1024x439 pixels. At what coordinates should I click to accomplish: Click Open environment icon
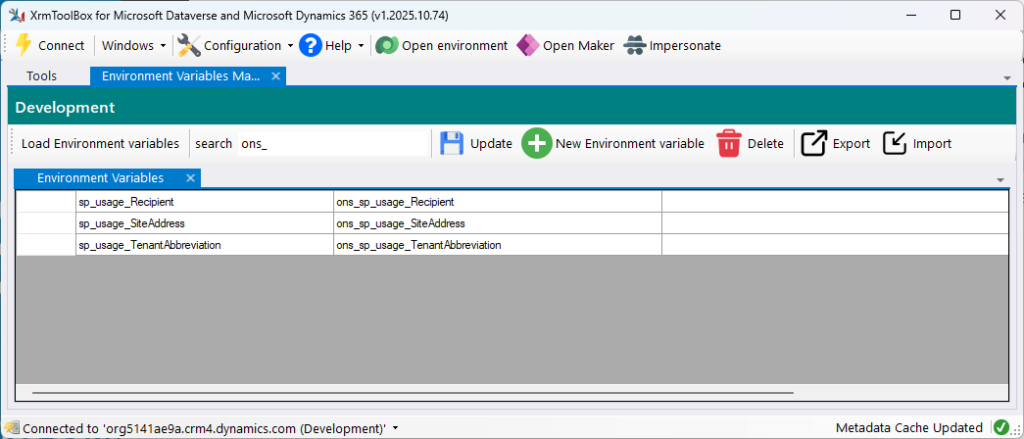pyautogui.click(x=386, y=45)
